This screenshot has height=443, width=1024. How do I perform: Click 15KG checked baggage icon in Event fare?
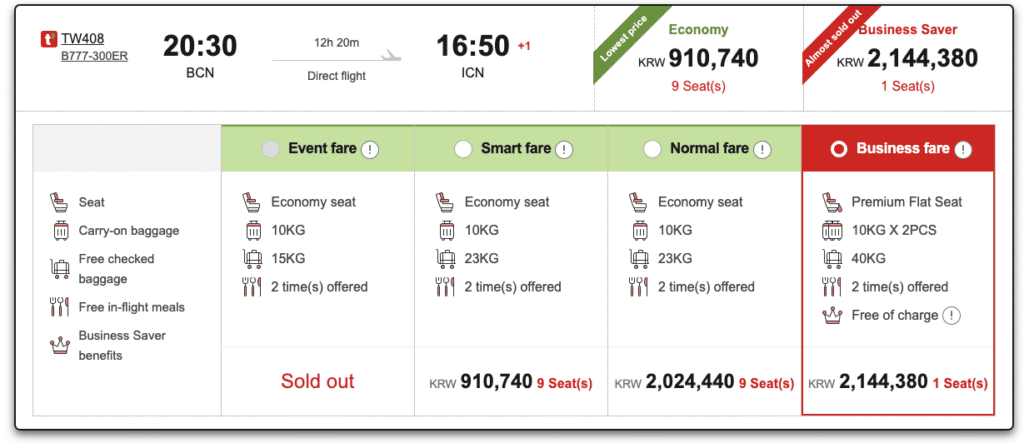[252, 259]
